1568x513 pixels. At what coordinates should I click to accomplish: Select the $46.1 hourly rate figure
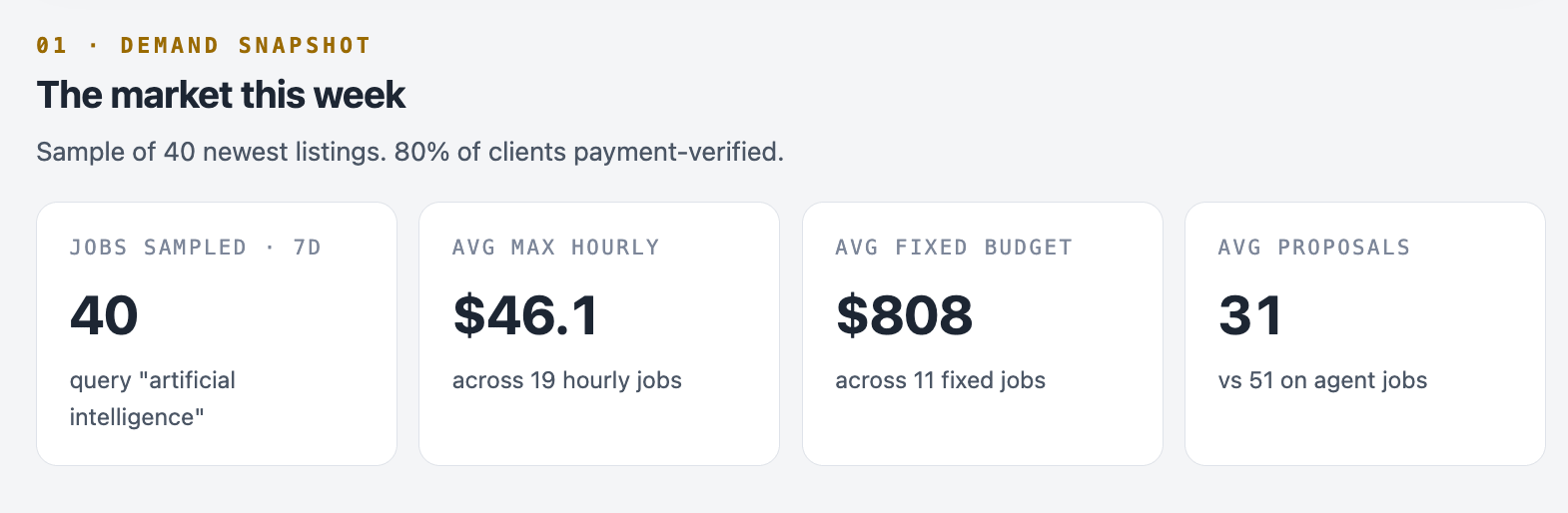pos(525,315)
